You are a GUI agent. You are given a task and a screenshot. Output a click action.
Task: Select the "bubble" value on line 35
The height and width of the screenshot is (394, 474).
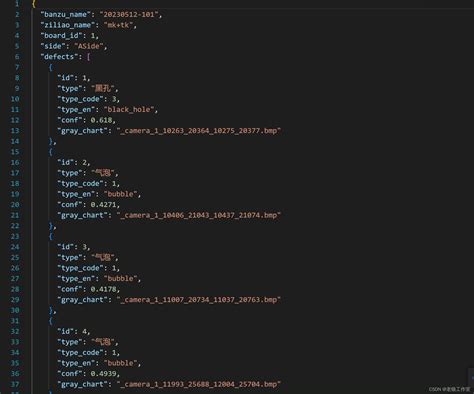120,363
